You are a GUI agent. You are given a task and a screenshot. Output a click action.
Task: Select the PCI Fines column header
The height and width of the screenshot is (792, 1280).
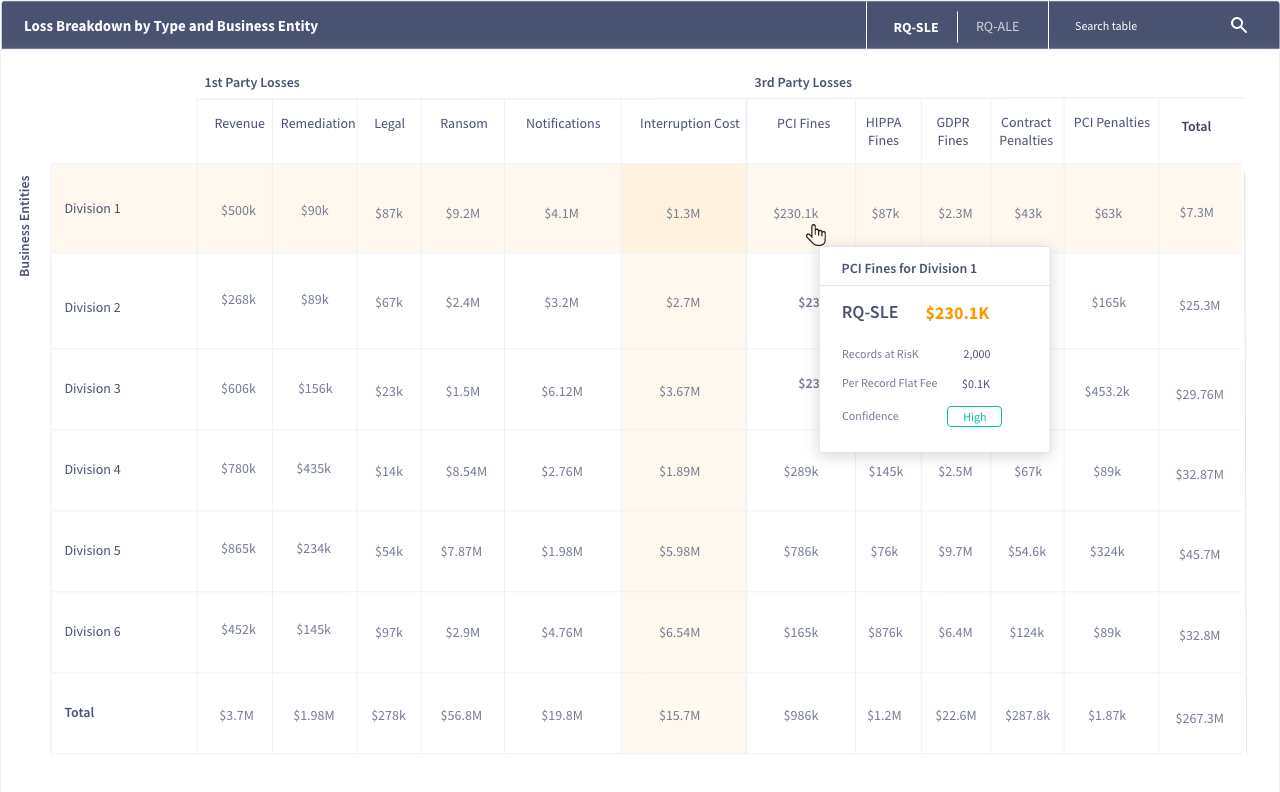803,124
